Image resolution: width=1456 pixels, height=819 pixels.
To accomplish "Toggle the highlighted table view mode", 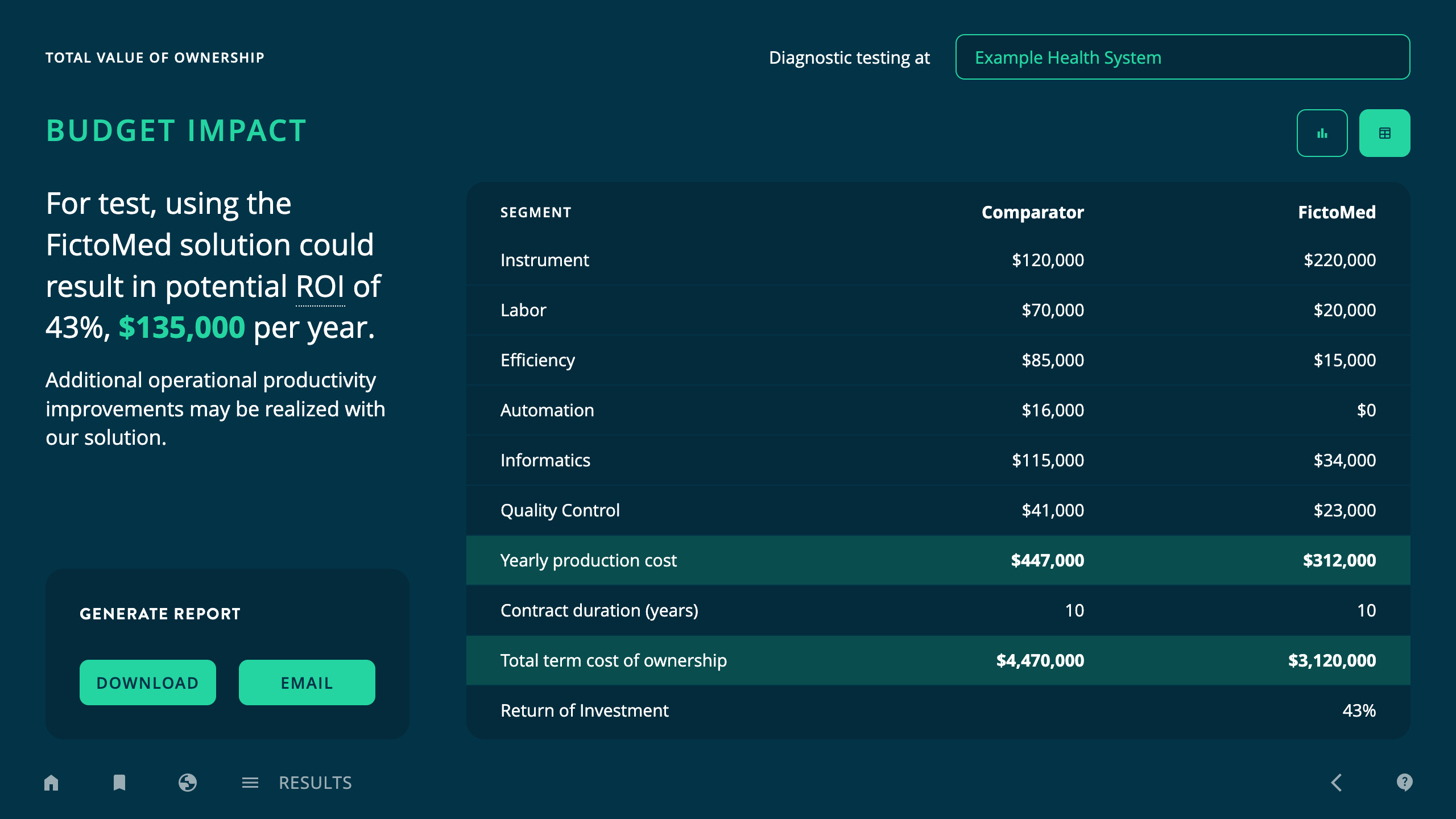I will tap(1385, 132).
